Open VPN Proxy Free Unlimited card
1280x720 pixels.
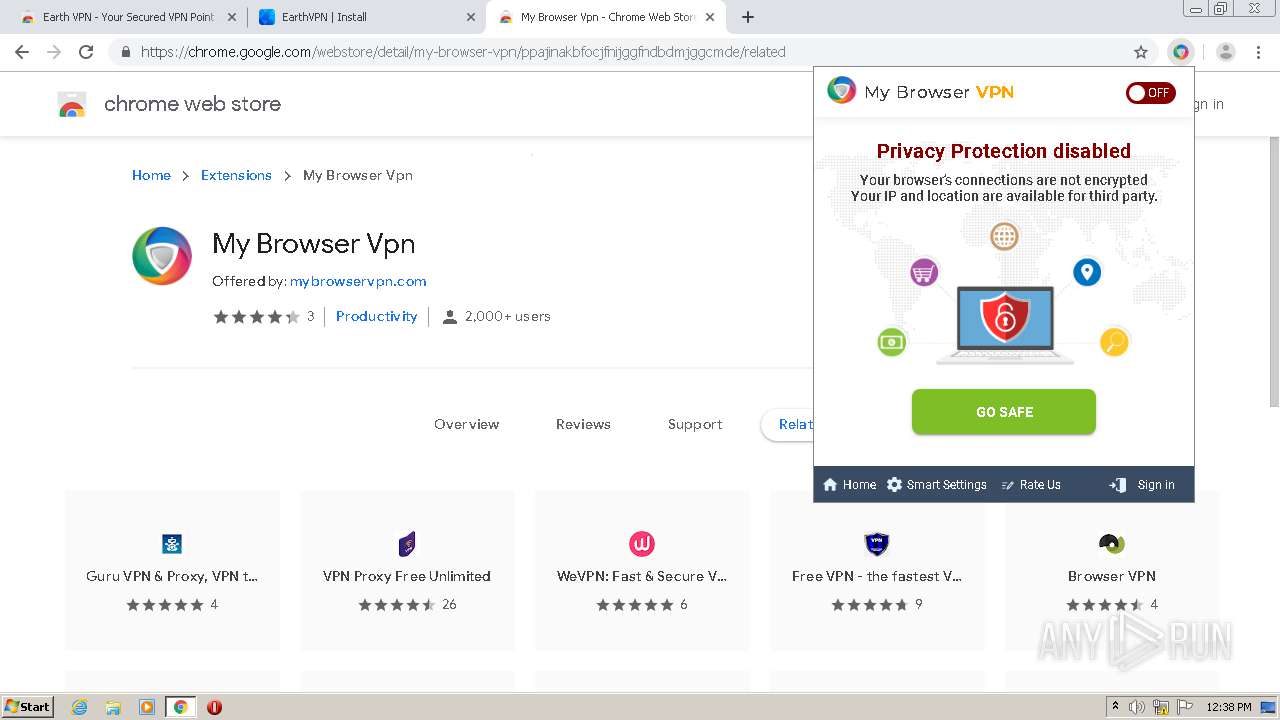point(407,571)
